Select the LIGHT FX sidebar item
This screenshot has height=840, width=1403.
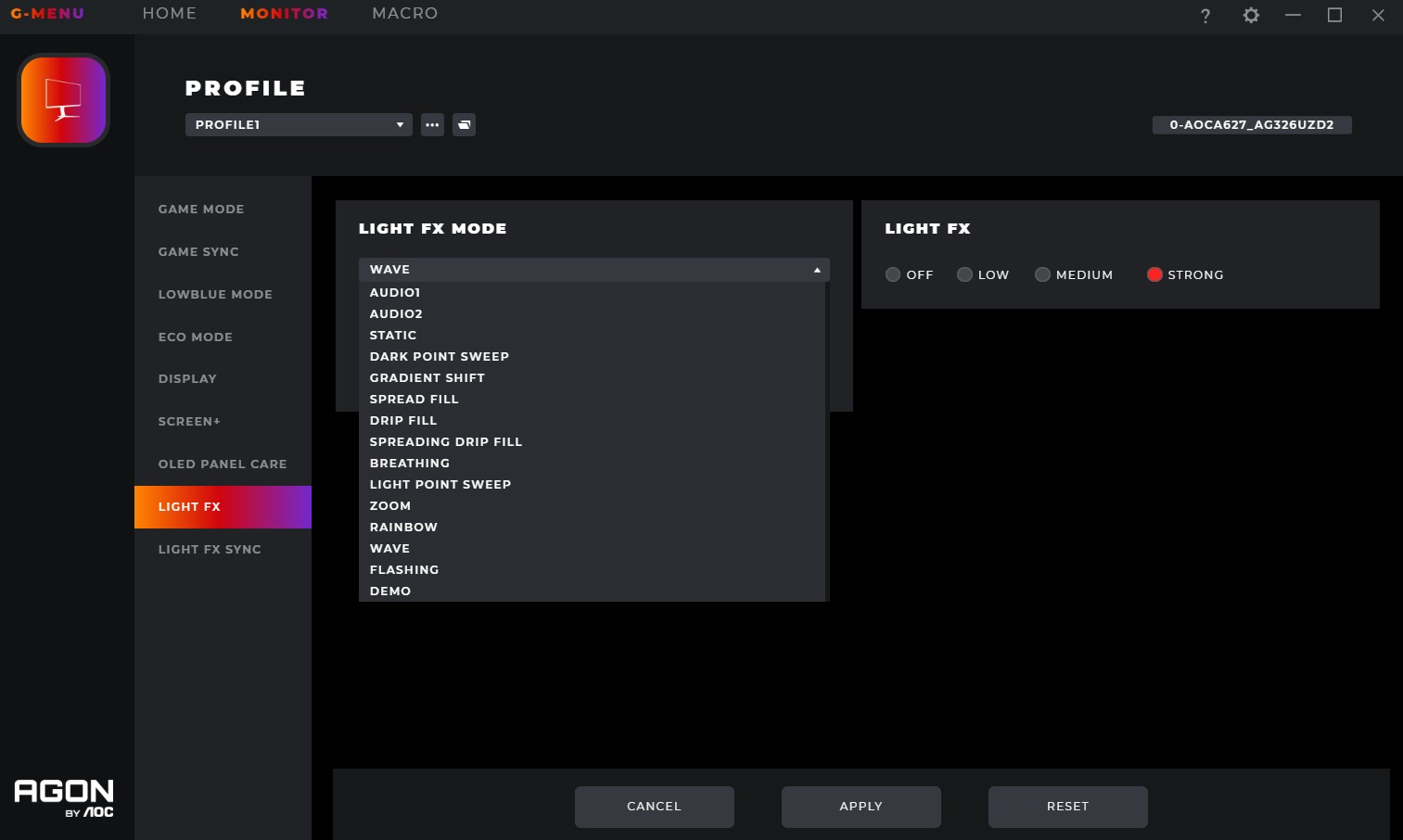click(223, 507)
